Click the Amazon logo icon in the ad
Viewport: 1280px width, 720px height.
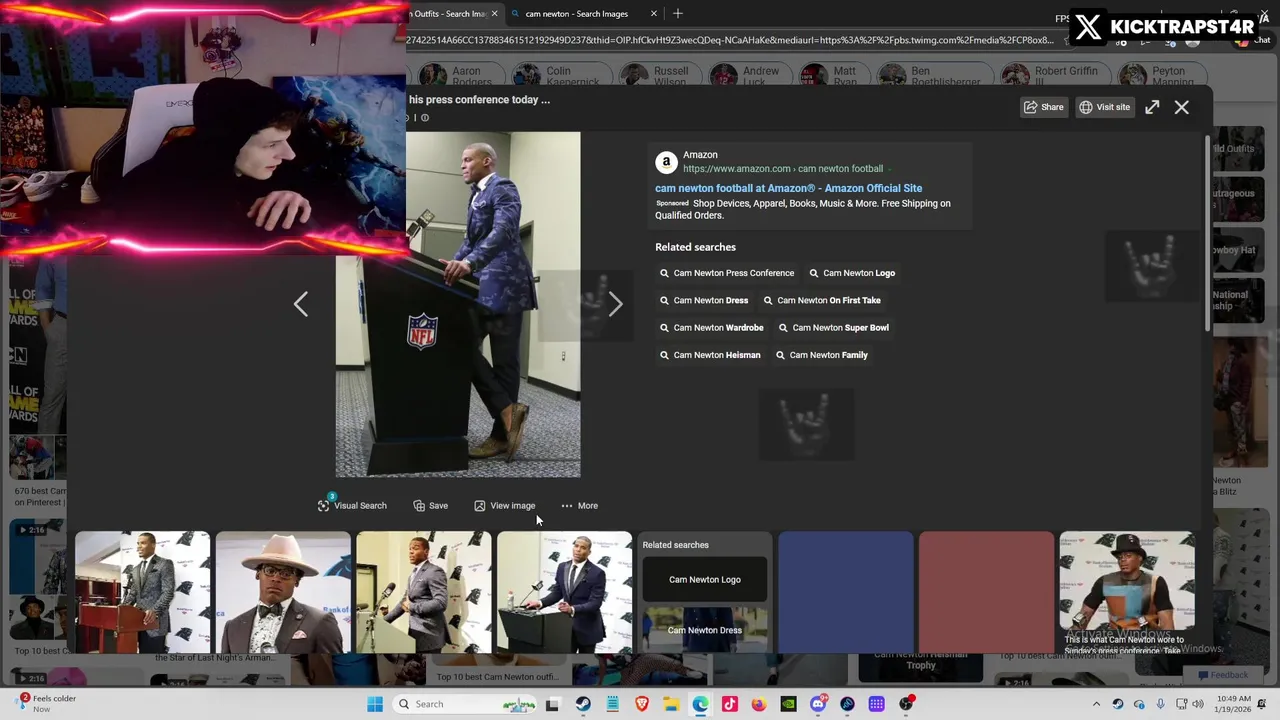tap(666, 162)
